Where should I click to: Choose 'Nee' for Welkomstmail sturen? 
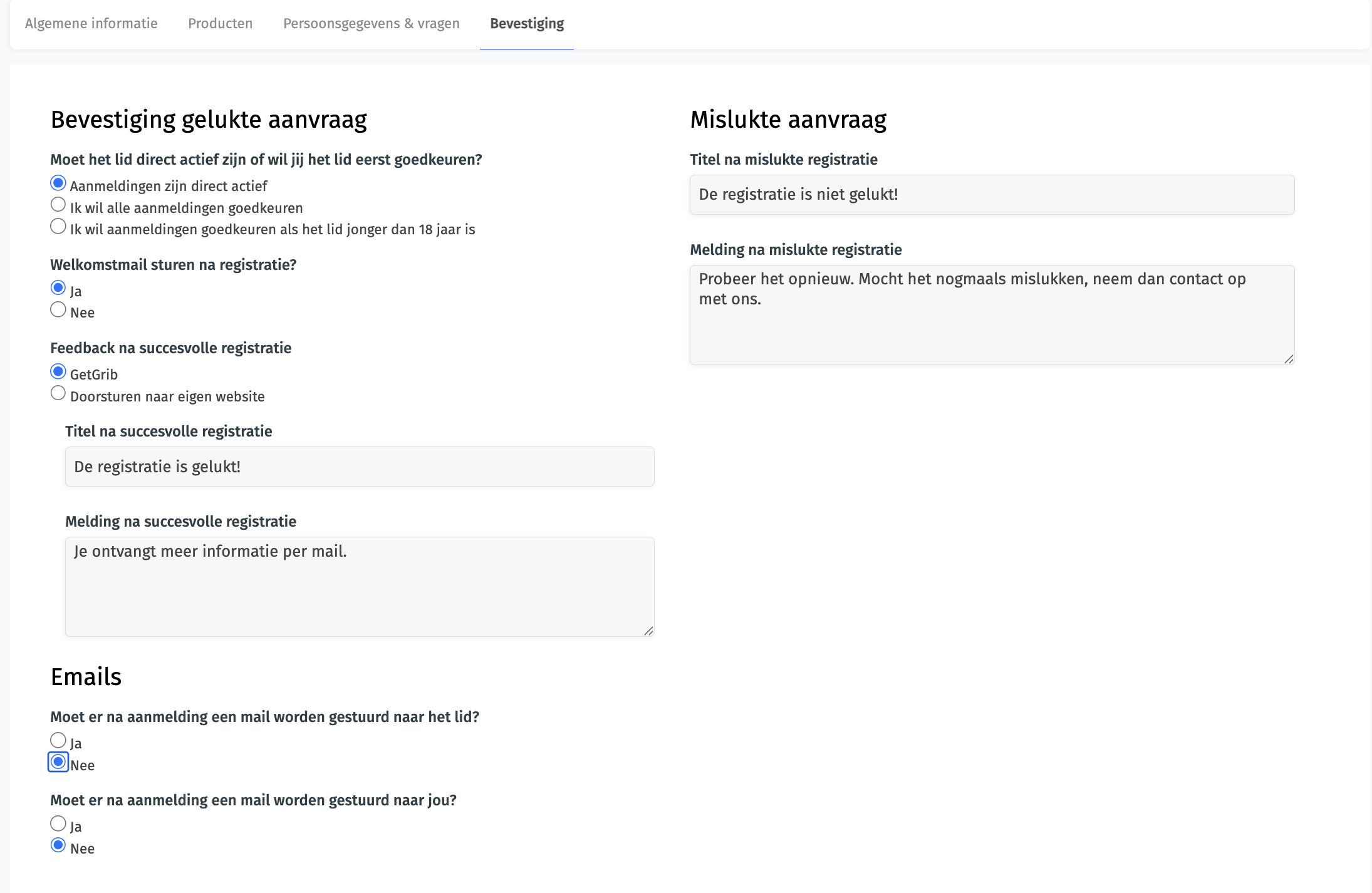pos(58,310)
